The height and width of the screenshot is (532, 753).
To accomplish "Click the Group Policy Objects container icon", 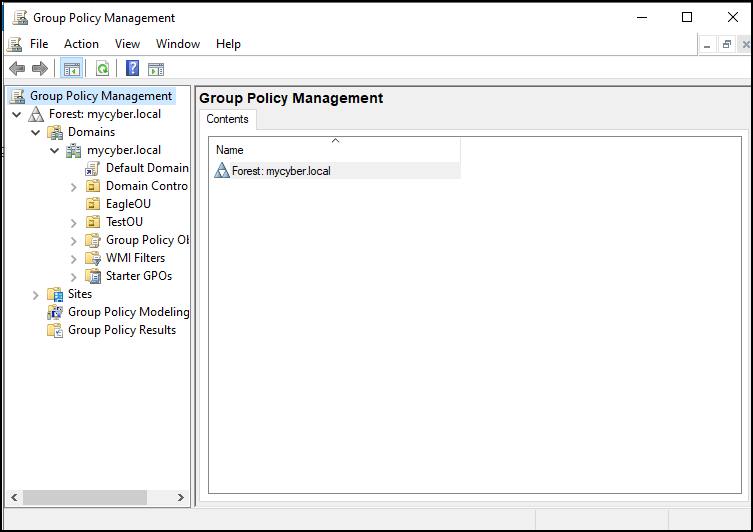I will [x=93, y=240].
